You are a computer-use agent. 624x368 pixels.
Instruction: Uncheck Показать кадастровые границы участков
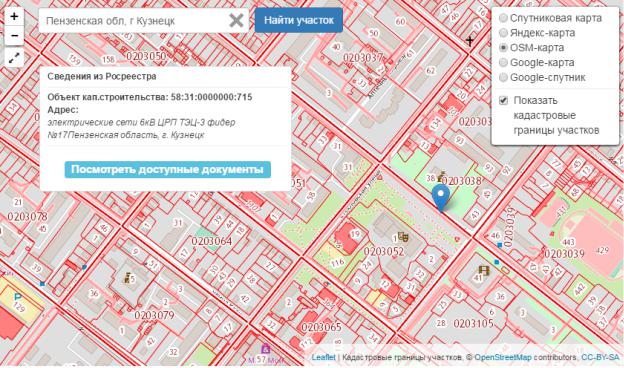[x=503, y=100]
